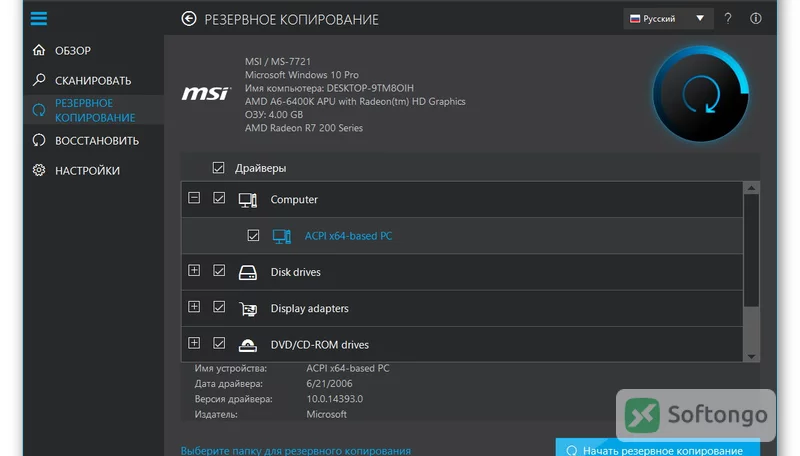
Task: Collapse the Computer category
Action: (194, 197)
